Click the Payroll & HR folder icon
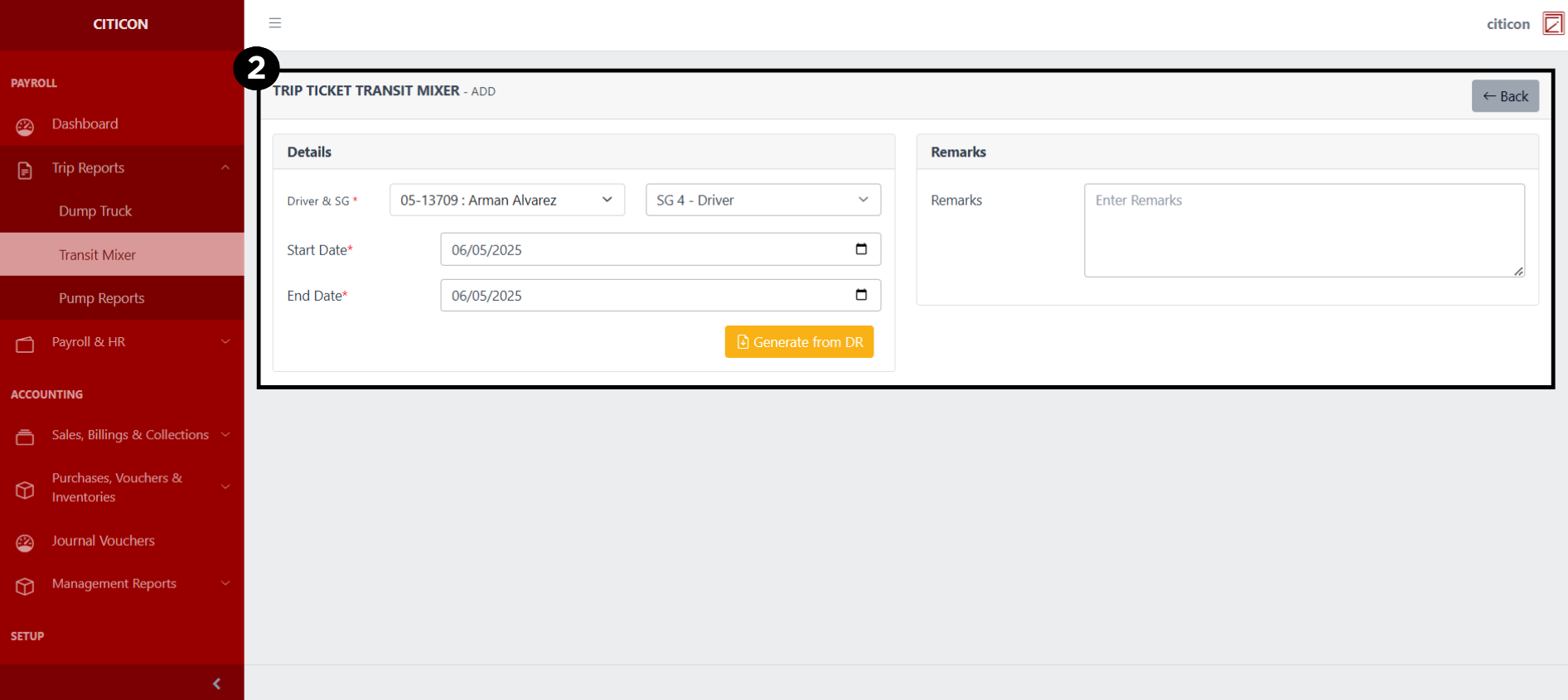Viewport: 1568px width, 700px height. (x=25, y=345)
